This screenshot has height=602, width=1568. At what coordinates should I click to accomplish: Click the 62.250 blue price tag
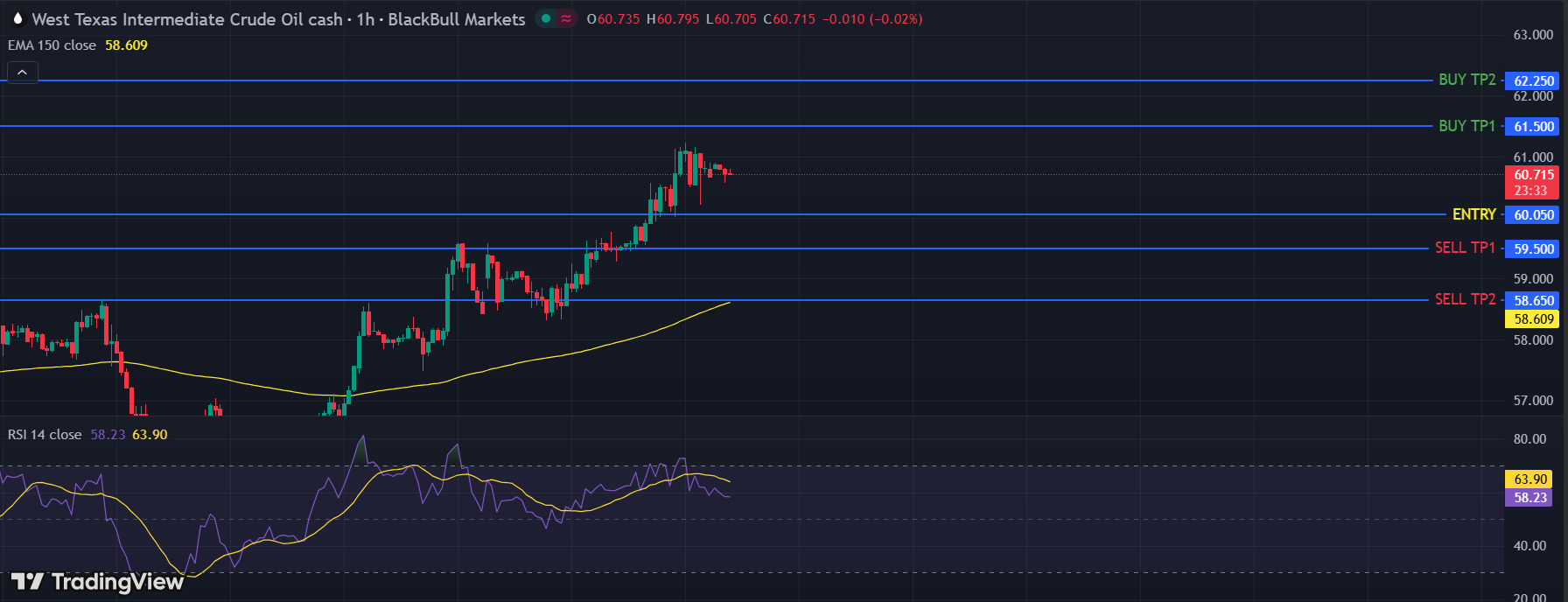(1534, 80)
